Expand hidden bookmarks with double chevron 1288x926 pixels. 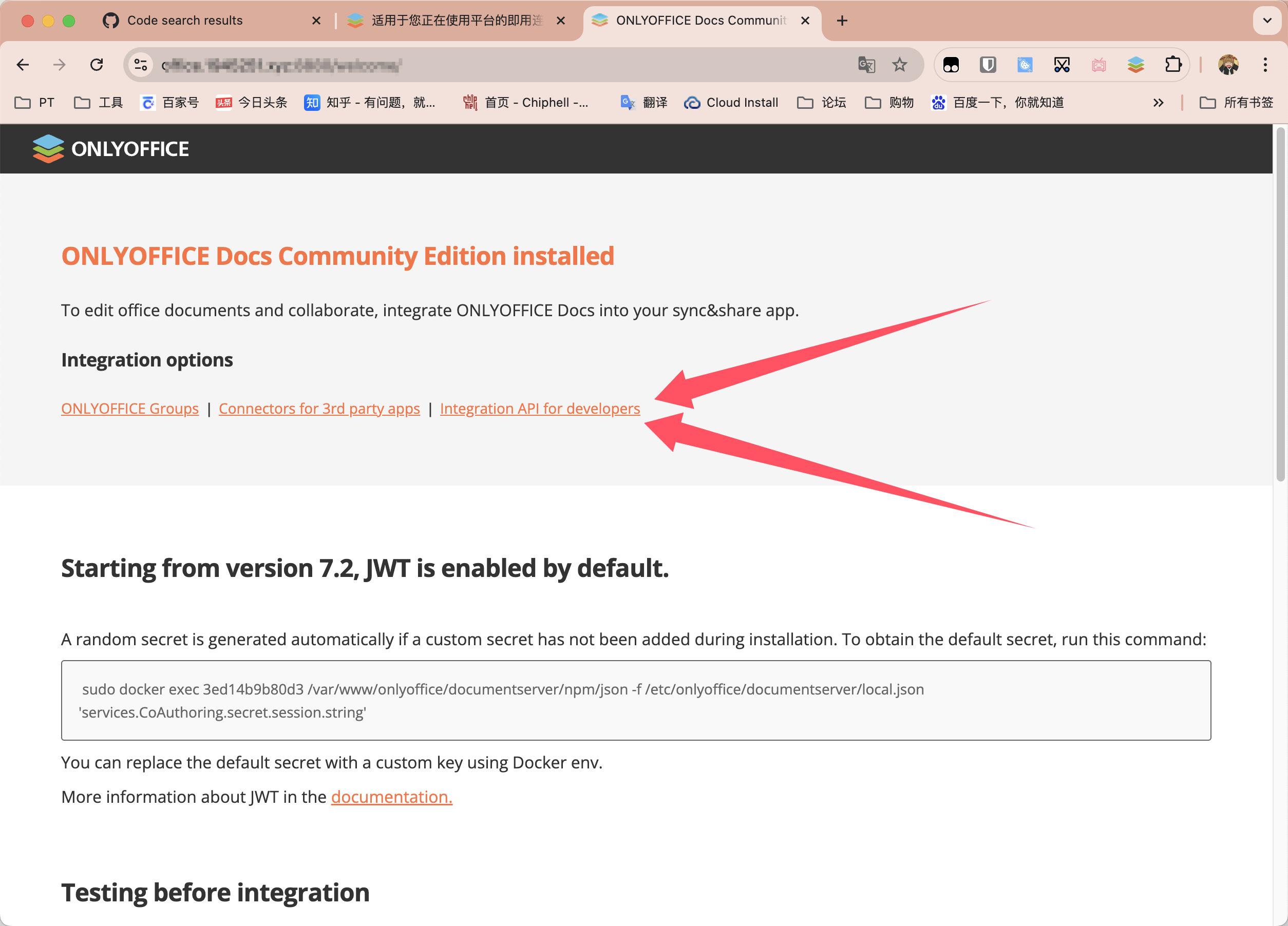point(1159,103)
